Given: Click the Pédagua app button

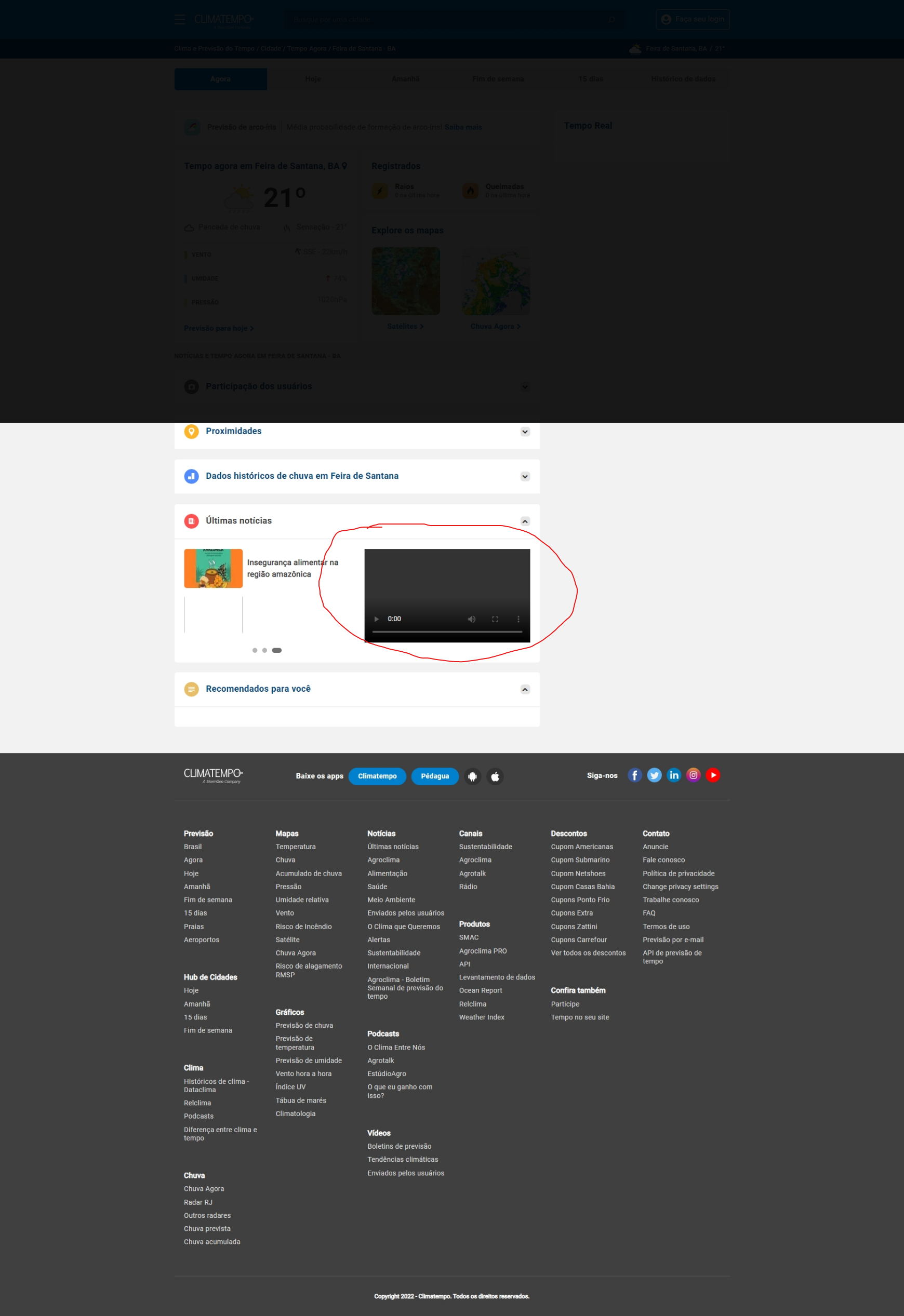Looking at the screenshot, I should pyautogui.click(x=435, y=776).
